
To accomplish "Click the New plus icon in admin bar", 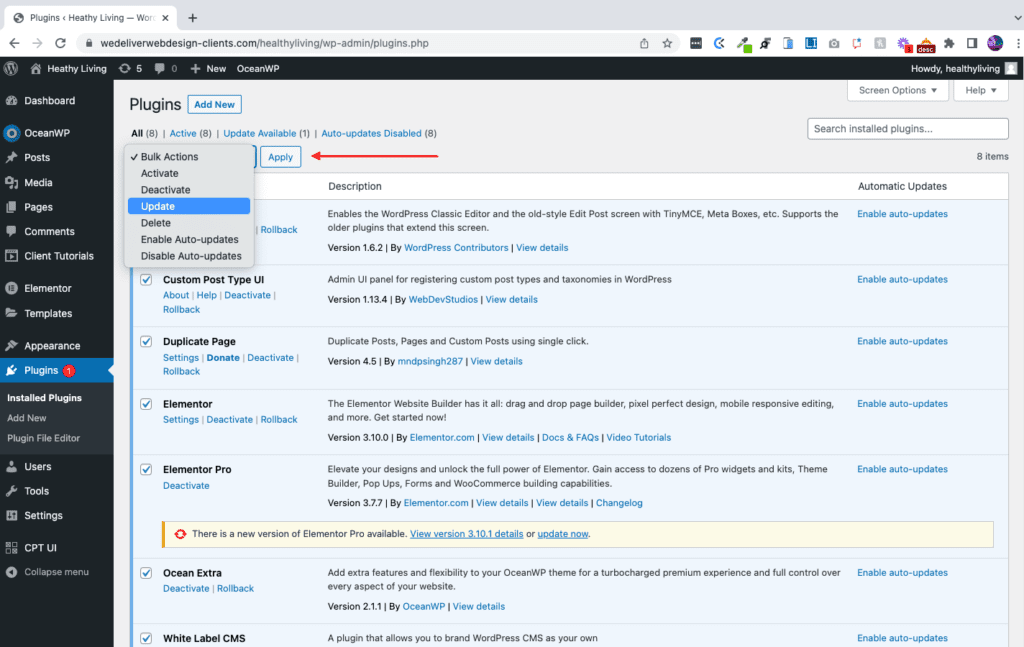I will pyautogui.click(x=195, y=69).
